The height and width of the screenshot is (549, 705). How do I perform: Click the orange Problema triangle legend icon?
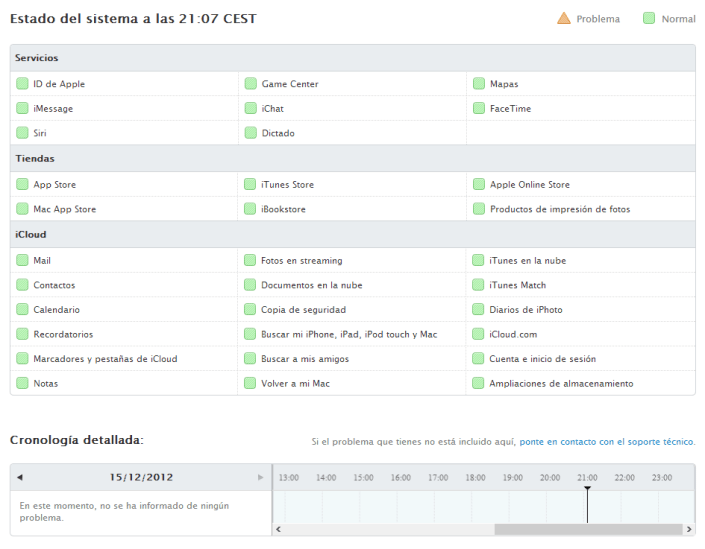[x=564, y=18]
